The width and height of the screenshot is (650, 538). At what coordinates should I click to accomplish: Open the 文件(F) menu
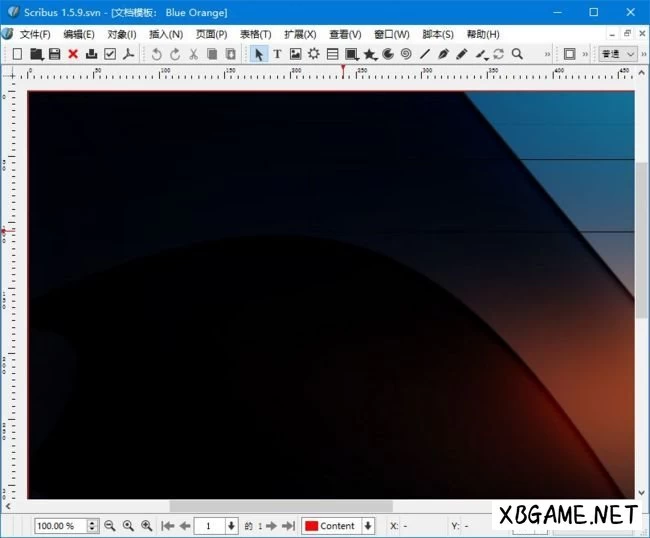[x=35, y=34]
